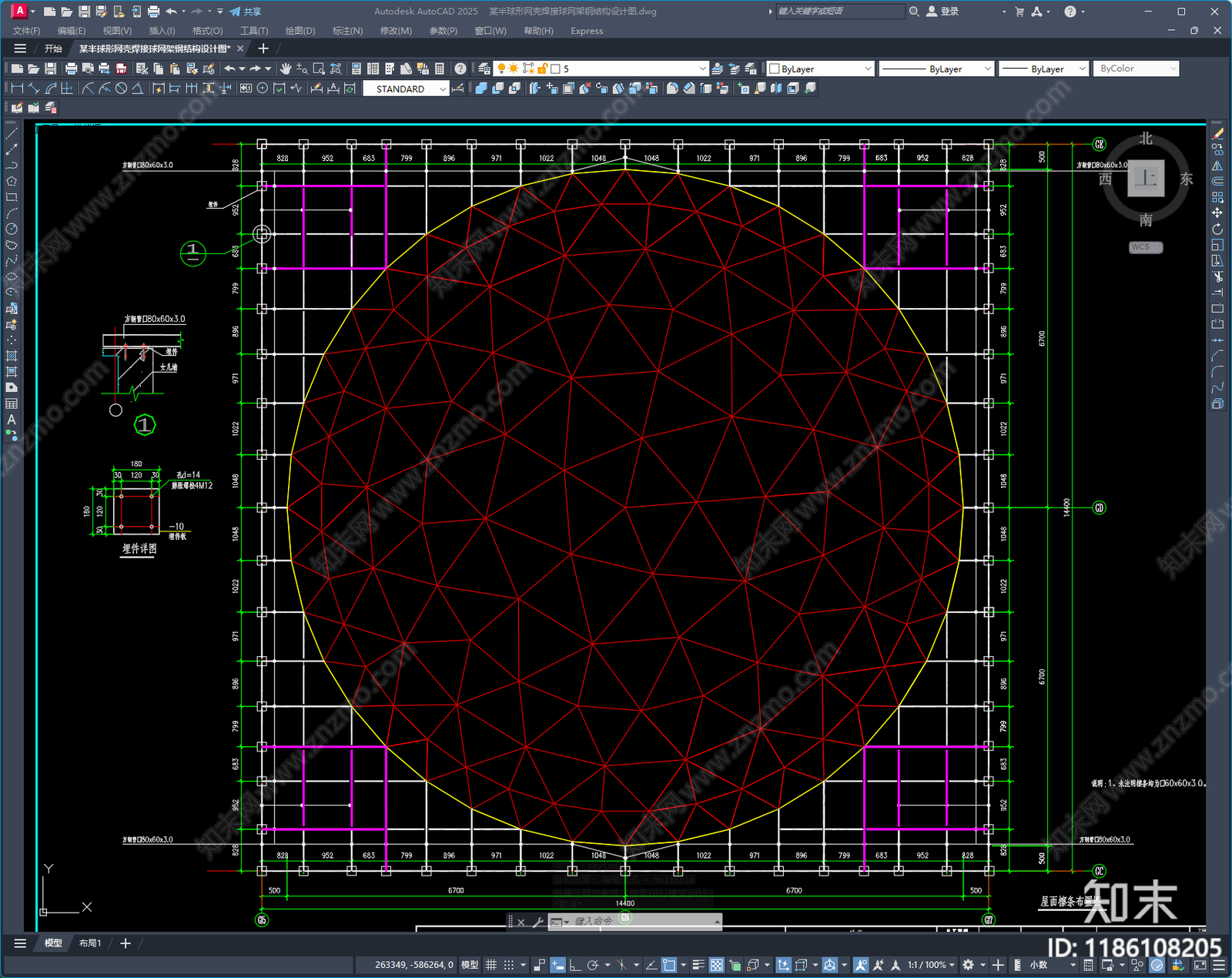Image resolution: width=1232 pixels, height=978 pixels.
Task: Choose the multiline Text tool
Action: (x=12, y=420)
